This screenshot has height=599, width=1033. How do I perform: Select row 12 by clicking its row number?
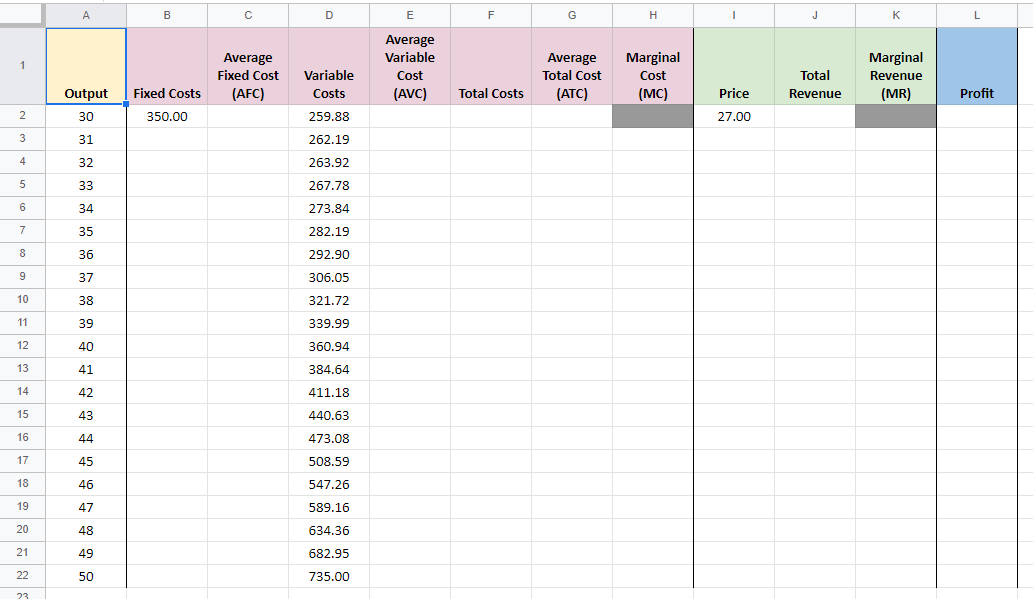[22, 346]
